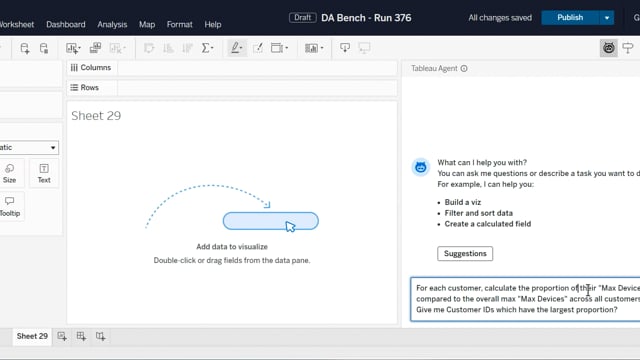The width and height of the screenshot is (640, 360).
Task: Click the 'Create a calculated field' bullet text
Action: click(x=488, y=224)
